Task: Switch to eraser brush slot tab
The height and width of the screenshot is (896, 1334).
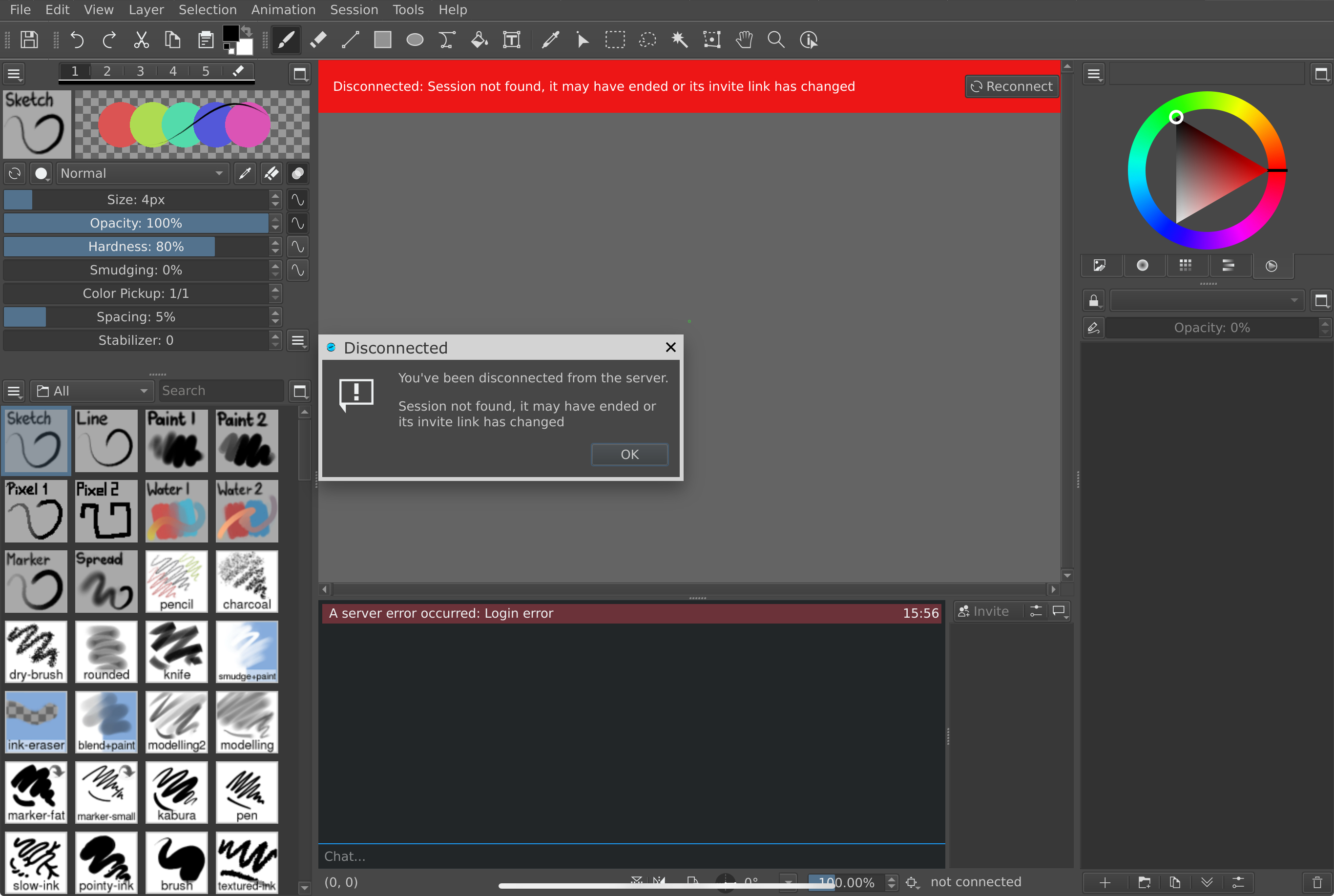Action: 238,71
